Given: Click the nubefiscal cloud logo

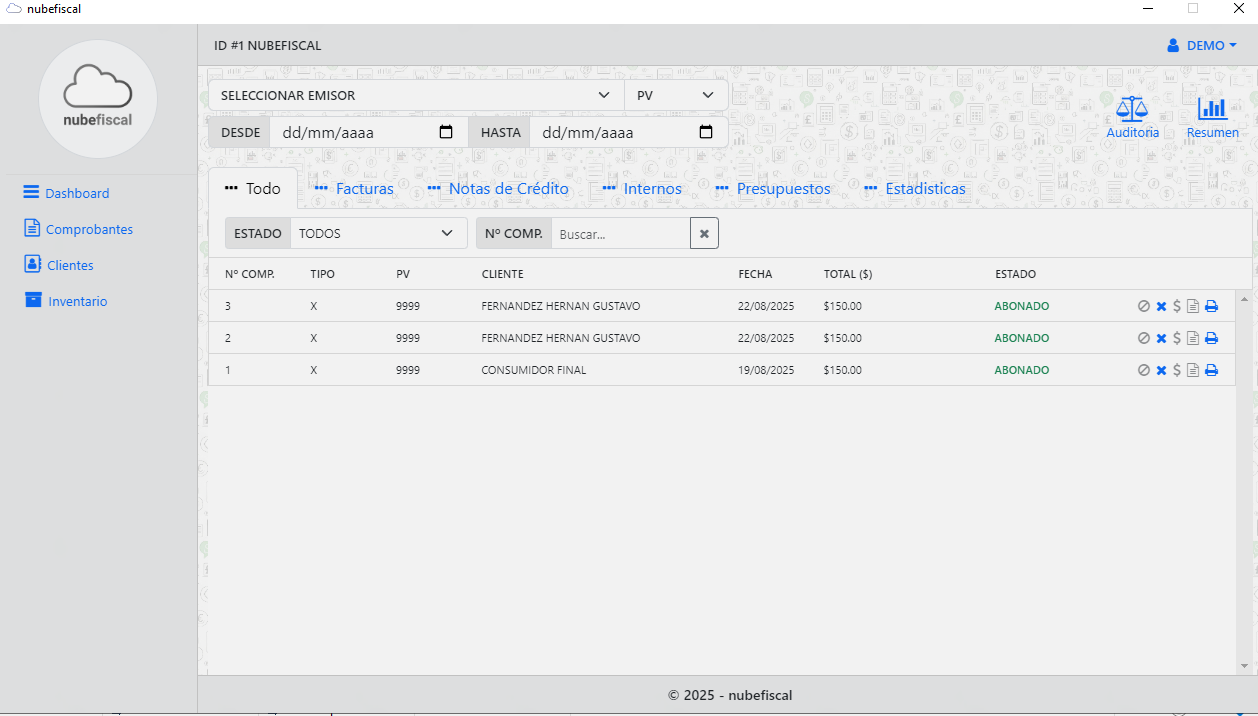Looking at the screenshot, I should 97,98.
